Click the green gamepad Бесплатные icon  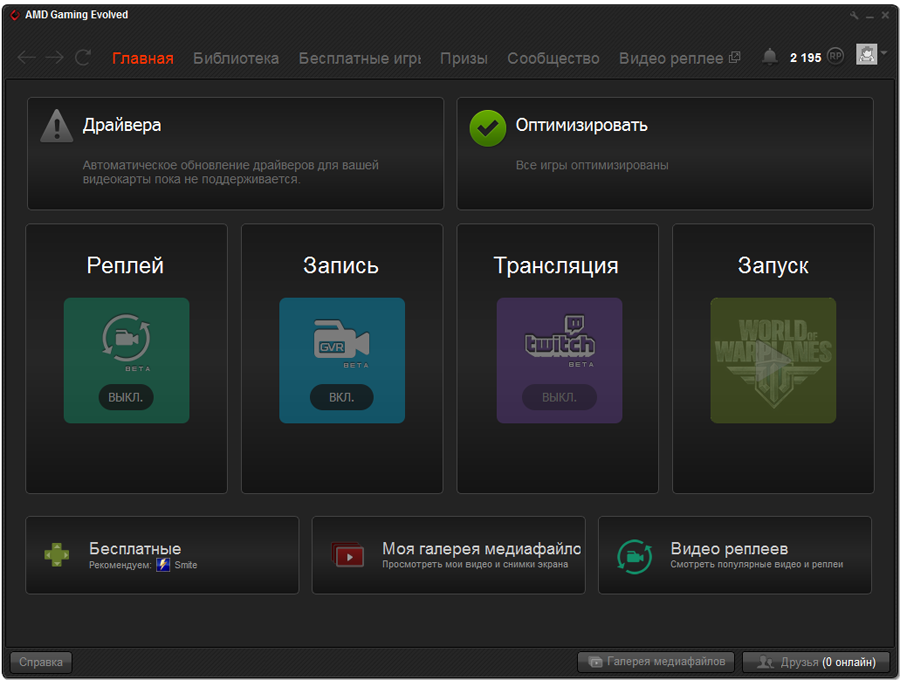click(x=57, y=555)
